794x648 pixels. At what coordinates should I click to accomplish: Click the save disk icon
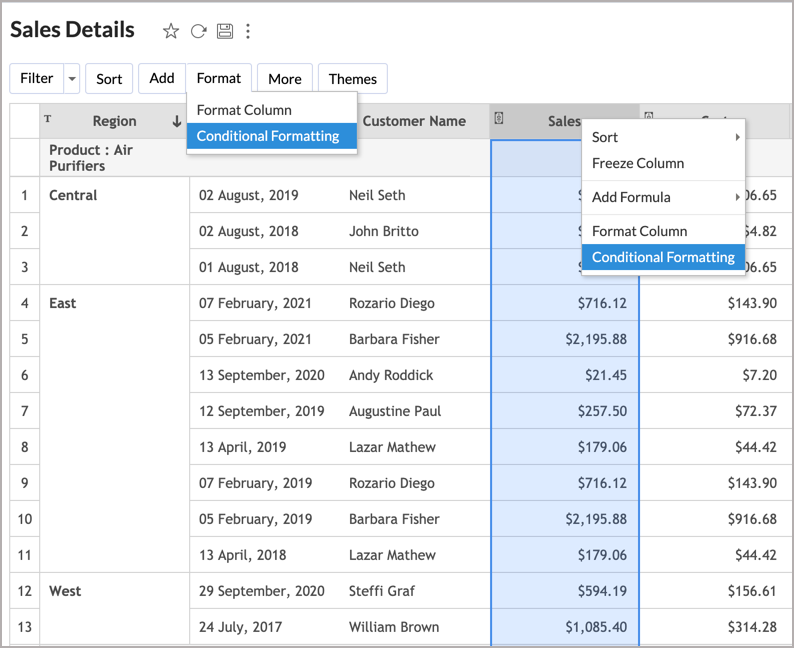pyautogui.click(x=224, y=31)
